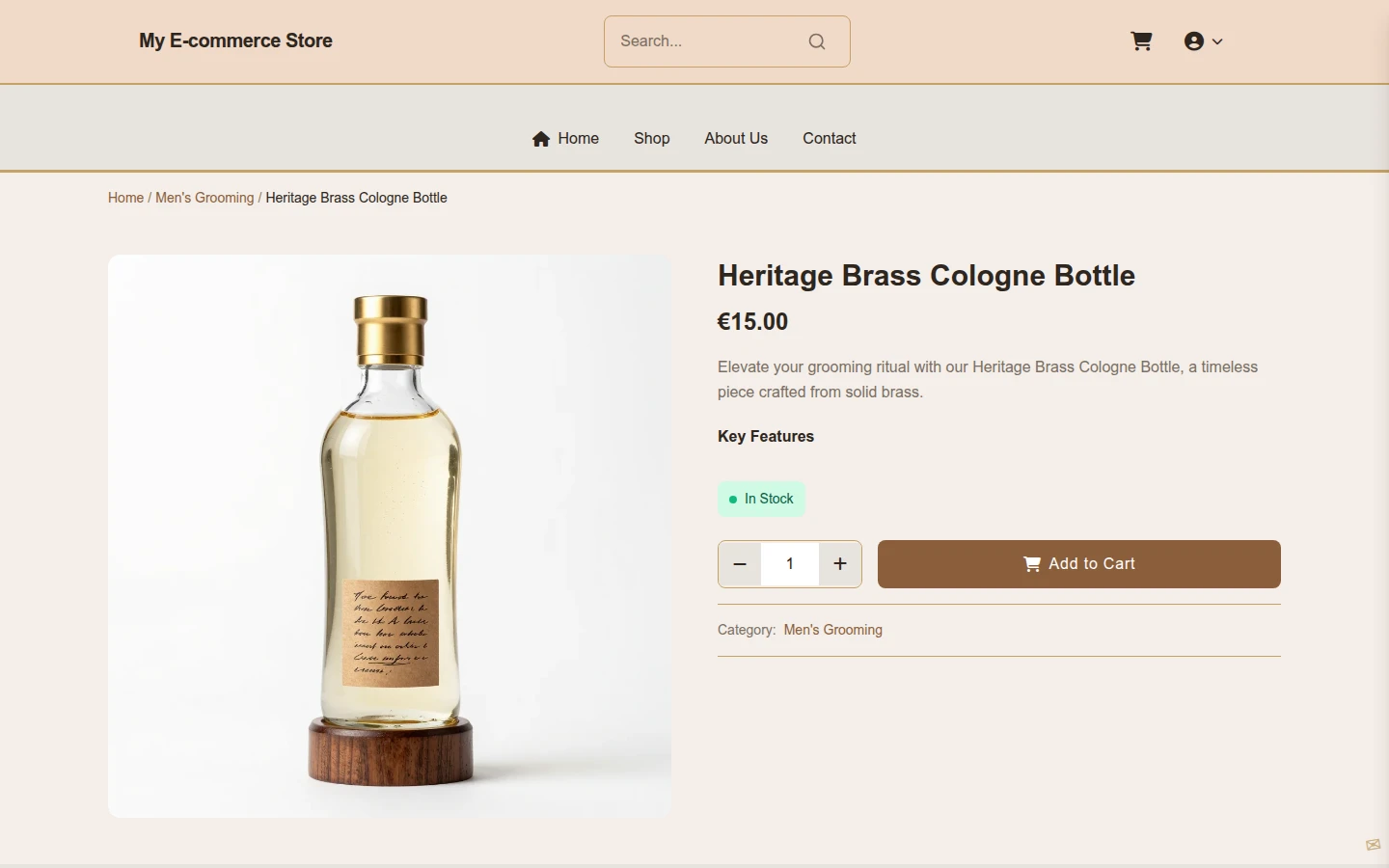
Task: Open the Contact page
Action: (x=830, y=139)
